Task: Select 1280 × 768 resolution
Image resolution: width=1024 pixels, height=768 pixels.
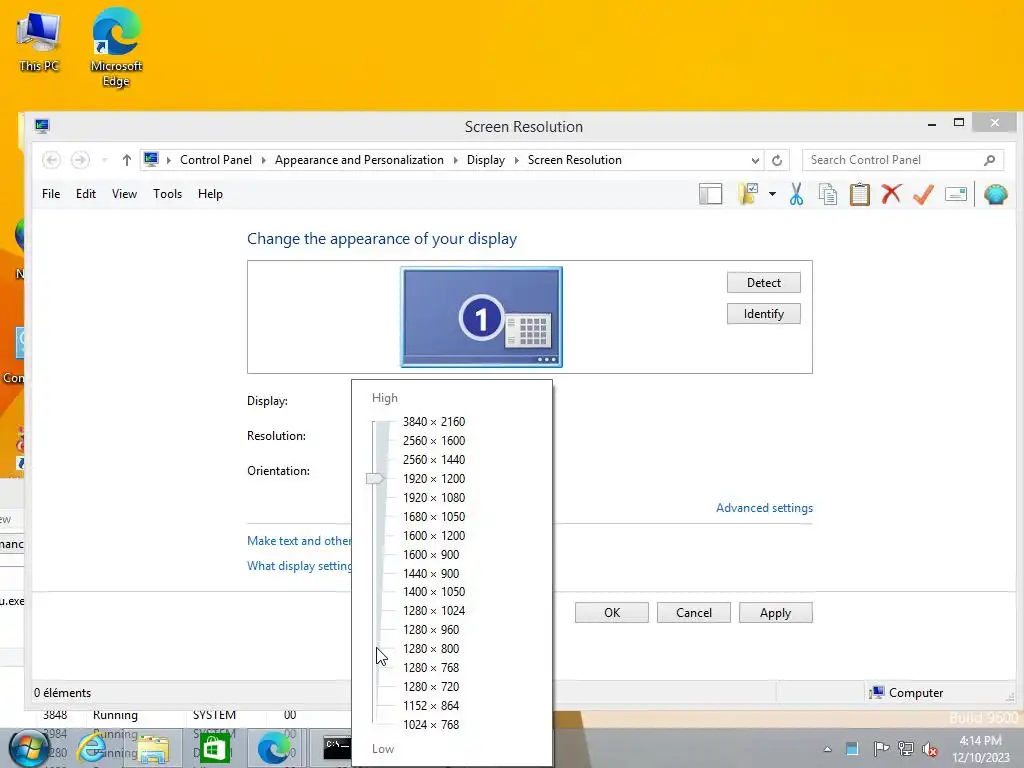Action: point(431,667)
